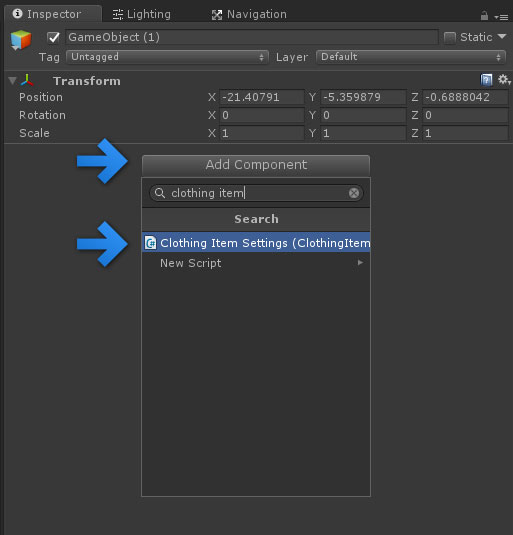Collapse the Transform component foldout
This screenshot has width=513, height=535.
pos(12,81)
